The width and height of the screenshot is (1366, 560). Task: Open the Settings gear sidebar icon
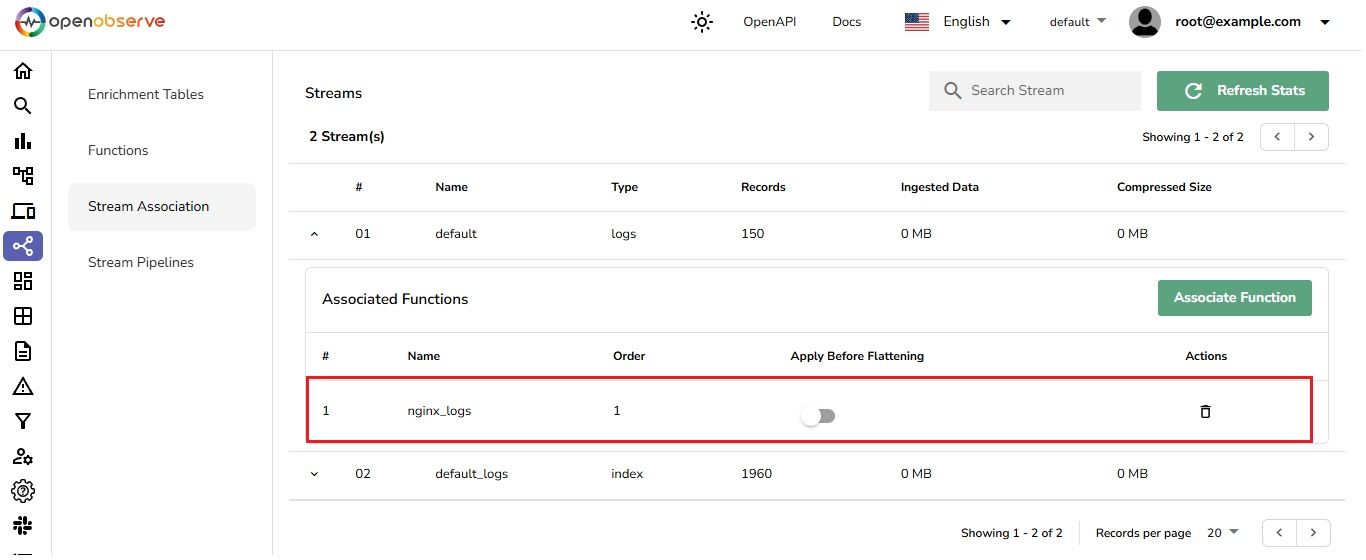pyautogui.click(x=22, y=491)
